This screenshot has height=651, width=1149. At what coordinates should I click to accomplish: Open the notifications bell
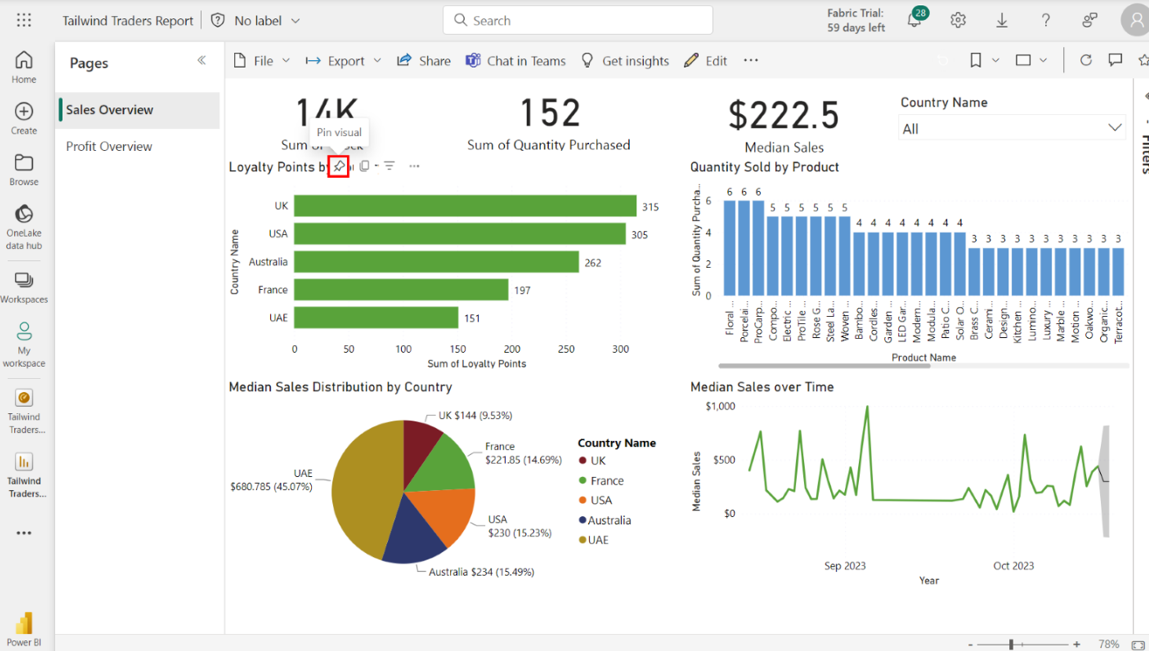[914, 20]
